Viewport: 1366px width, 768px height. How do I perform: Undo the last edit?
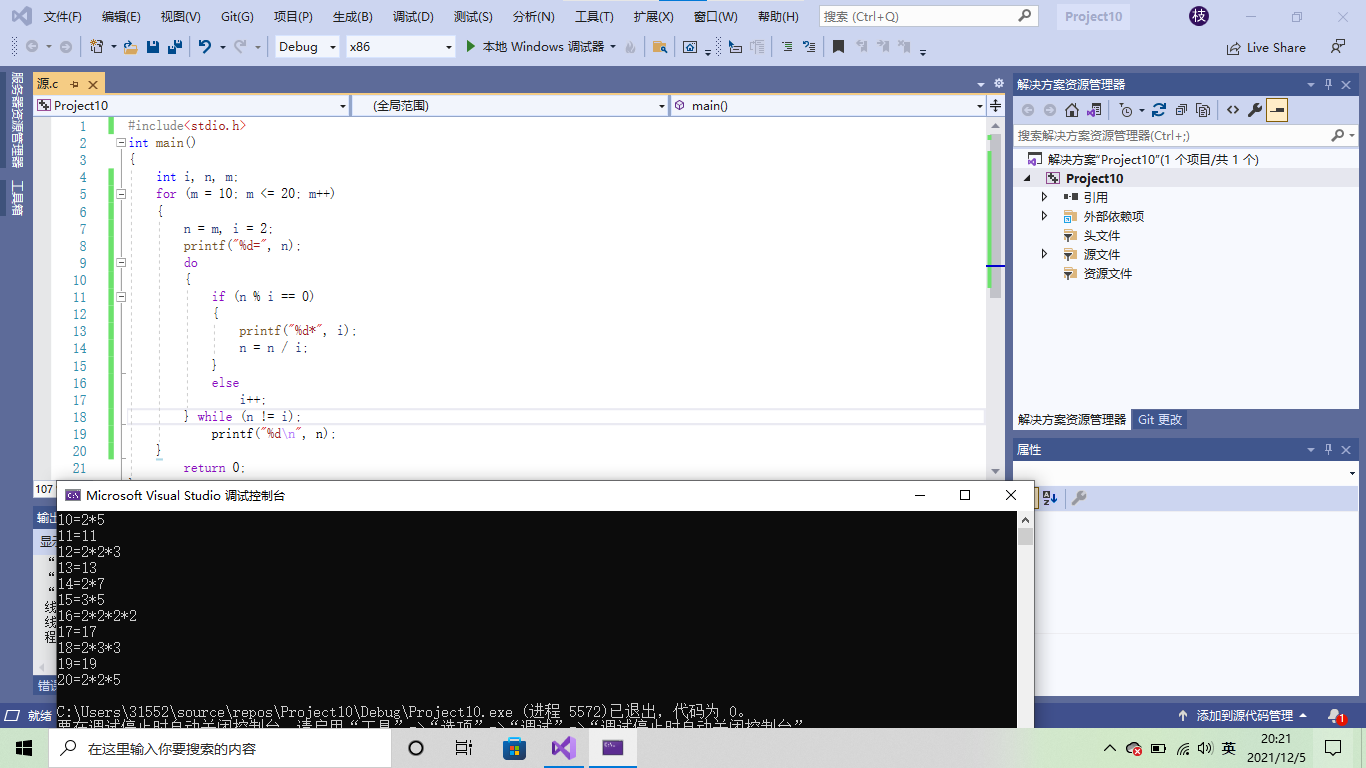(x=205, y=47)
